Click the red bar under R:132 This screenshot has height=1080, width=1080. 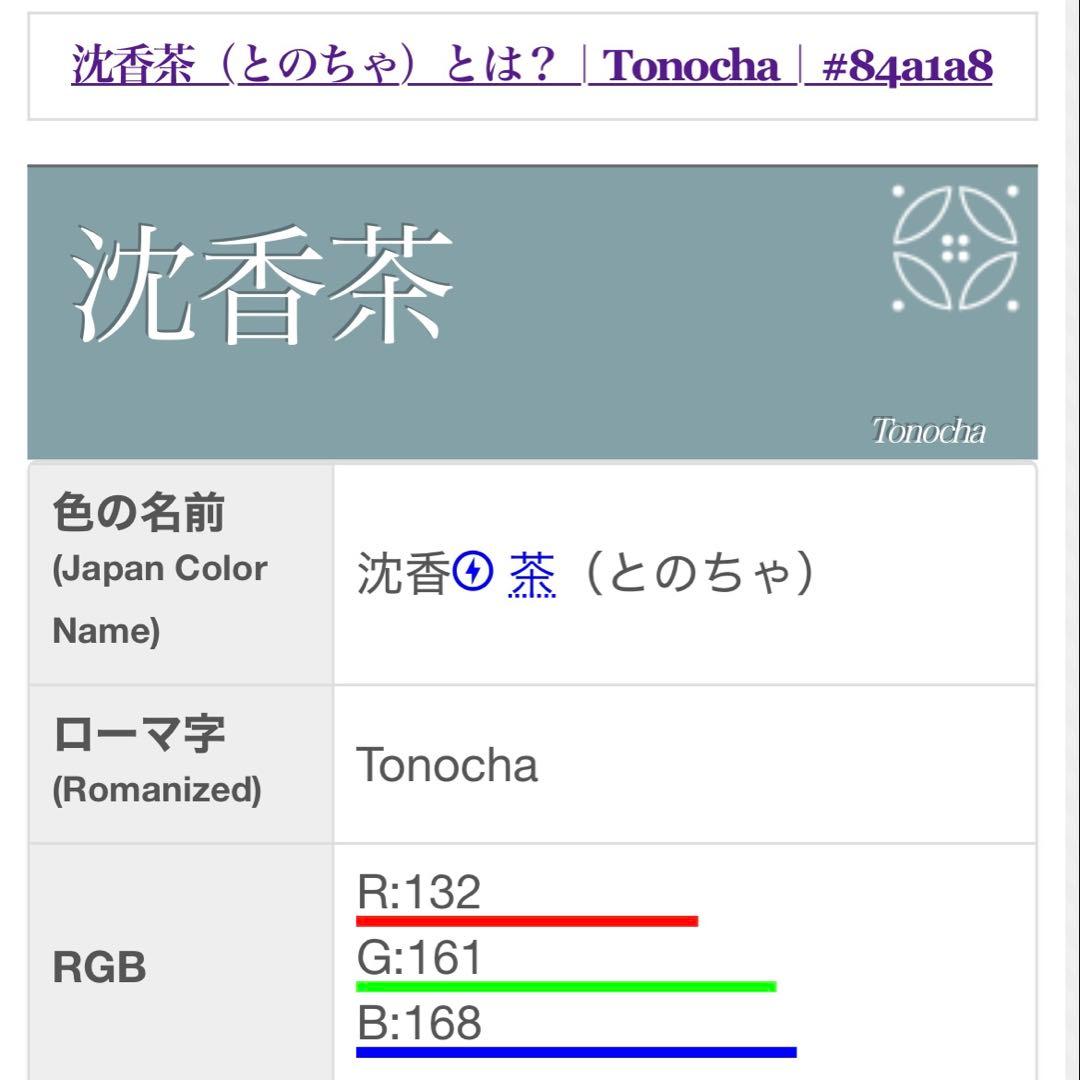point(530,920)
